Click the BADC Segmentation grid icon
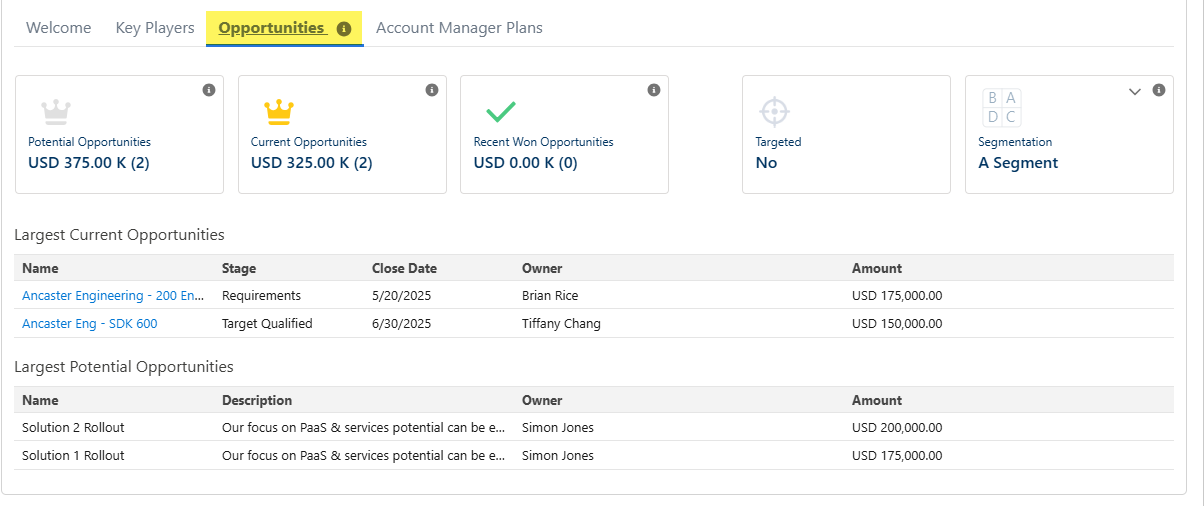 point(1001,108)
